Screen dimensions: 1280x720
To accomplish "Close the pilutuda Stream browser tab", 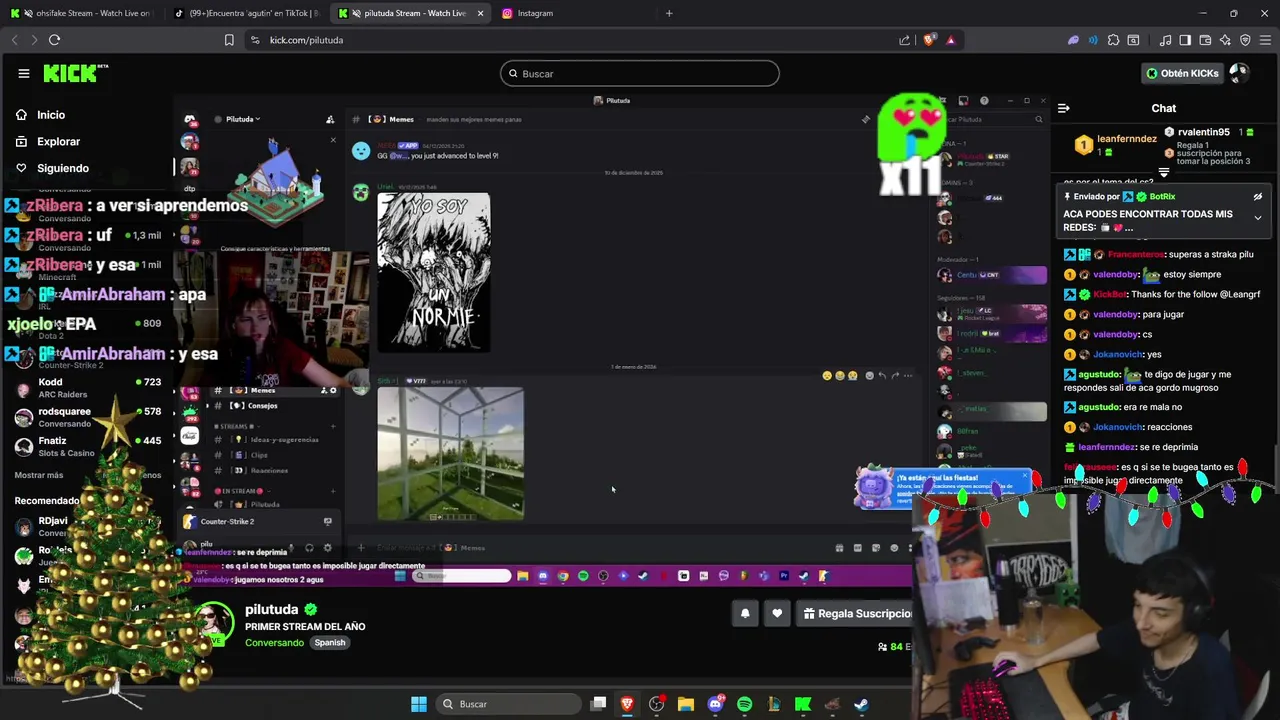I will coord(480,13).
